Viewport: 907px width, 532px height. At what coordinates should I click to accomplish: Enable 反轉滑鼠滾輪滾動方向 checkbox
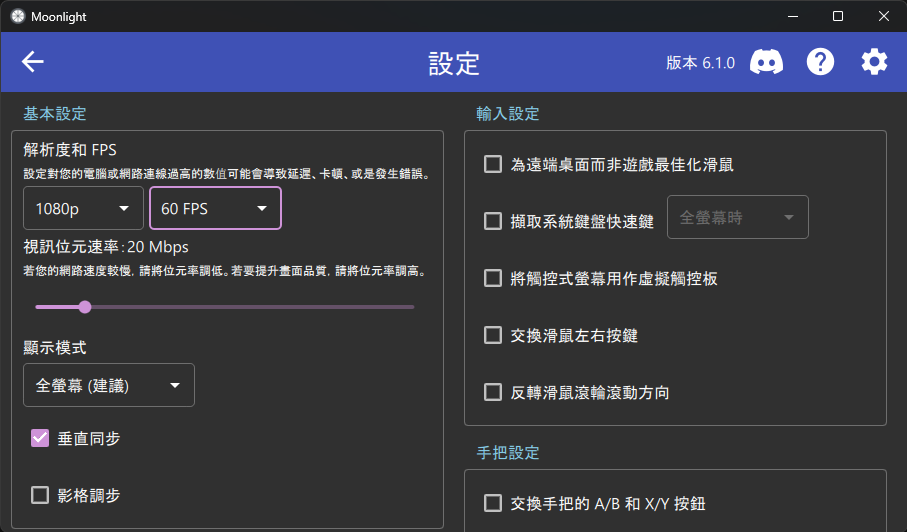coord(493,392)
